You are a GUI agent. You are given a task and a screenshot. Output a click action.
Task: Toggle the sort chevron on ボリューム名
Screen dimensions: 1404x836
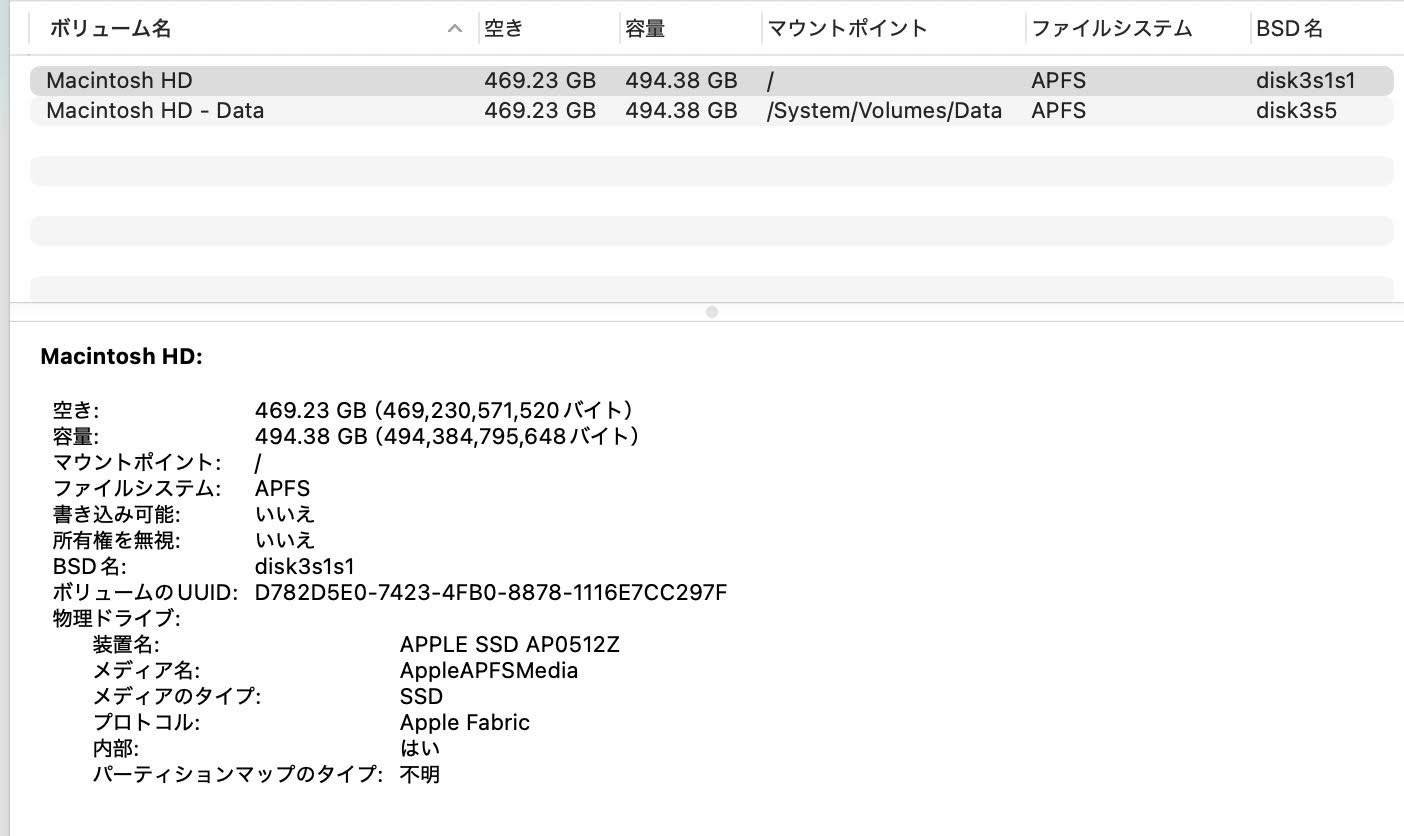tap(455, 28)
